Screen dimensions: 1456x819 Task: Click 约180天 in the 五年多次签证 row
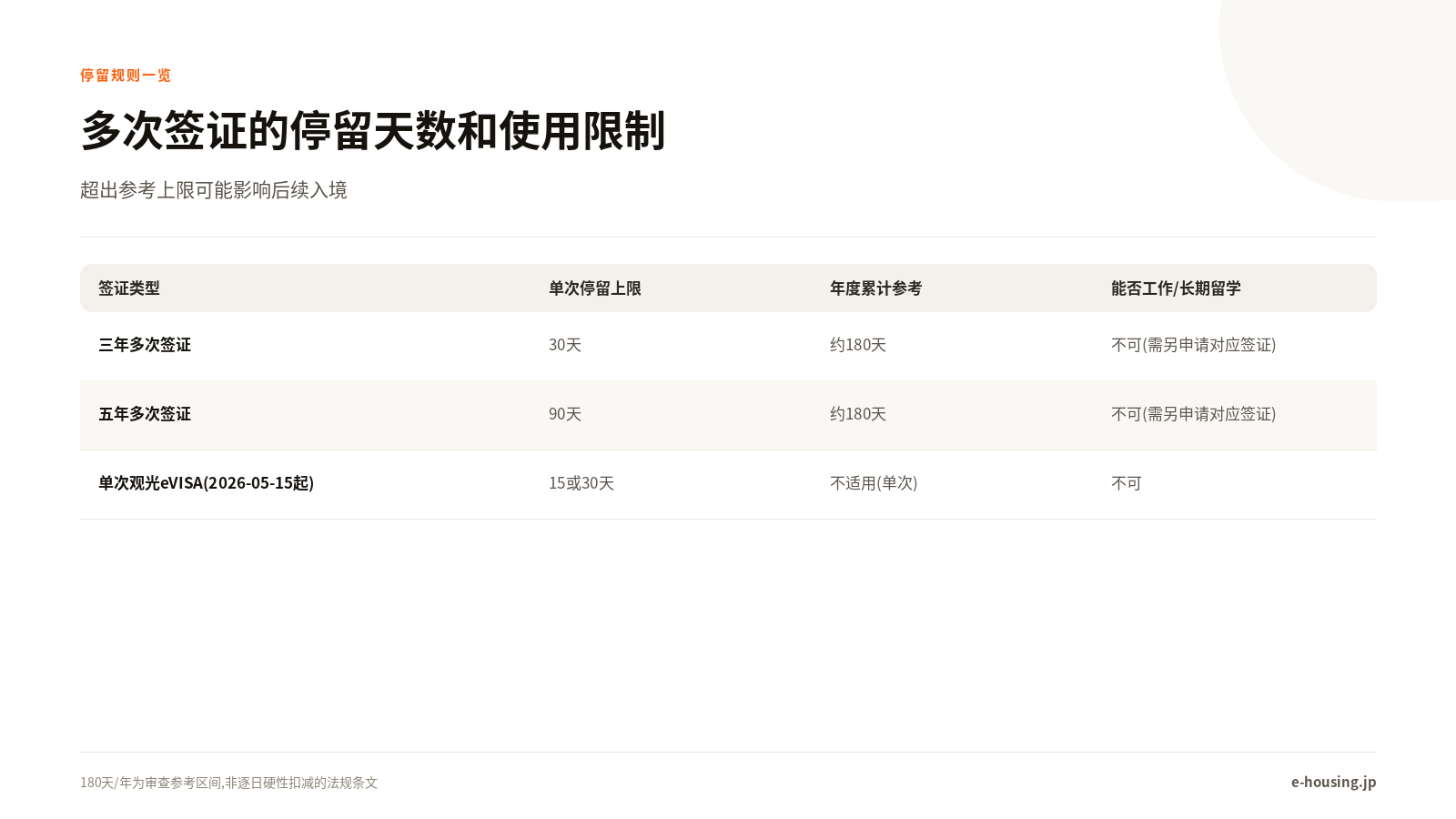(x=858, y=414)
